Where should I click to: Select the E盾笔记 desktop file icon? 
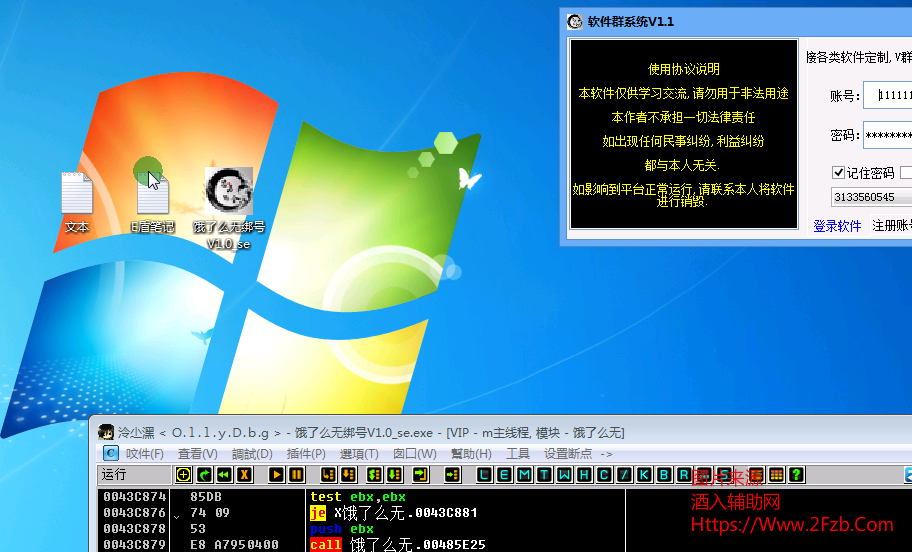pyautogui.click(x=152, y=203)
